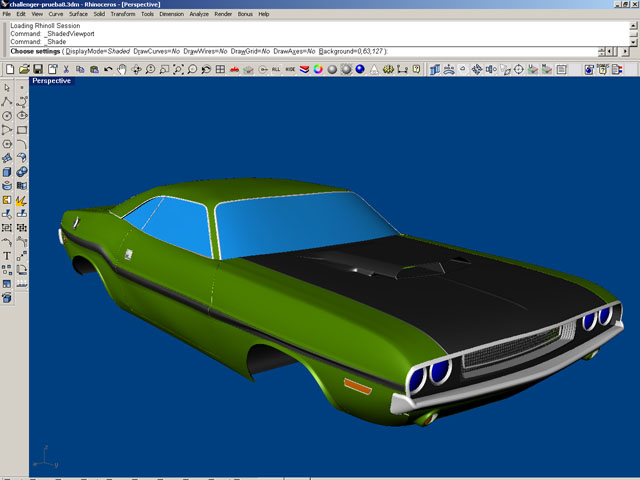The height and width of the screenshot is (480, 640).
Task: Click the Perspective viewport title label
Action: (x=51, y=81)
